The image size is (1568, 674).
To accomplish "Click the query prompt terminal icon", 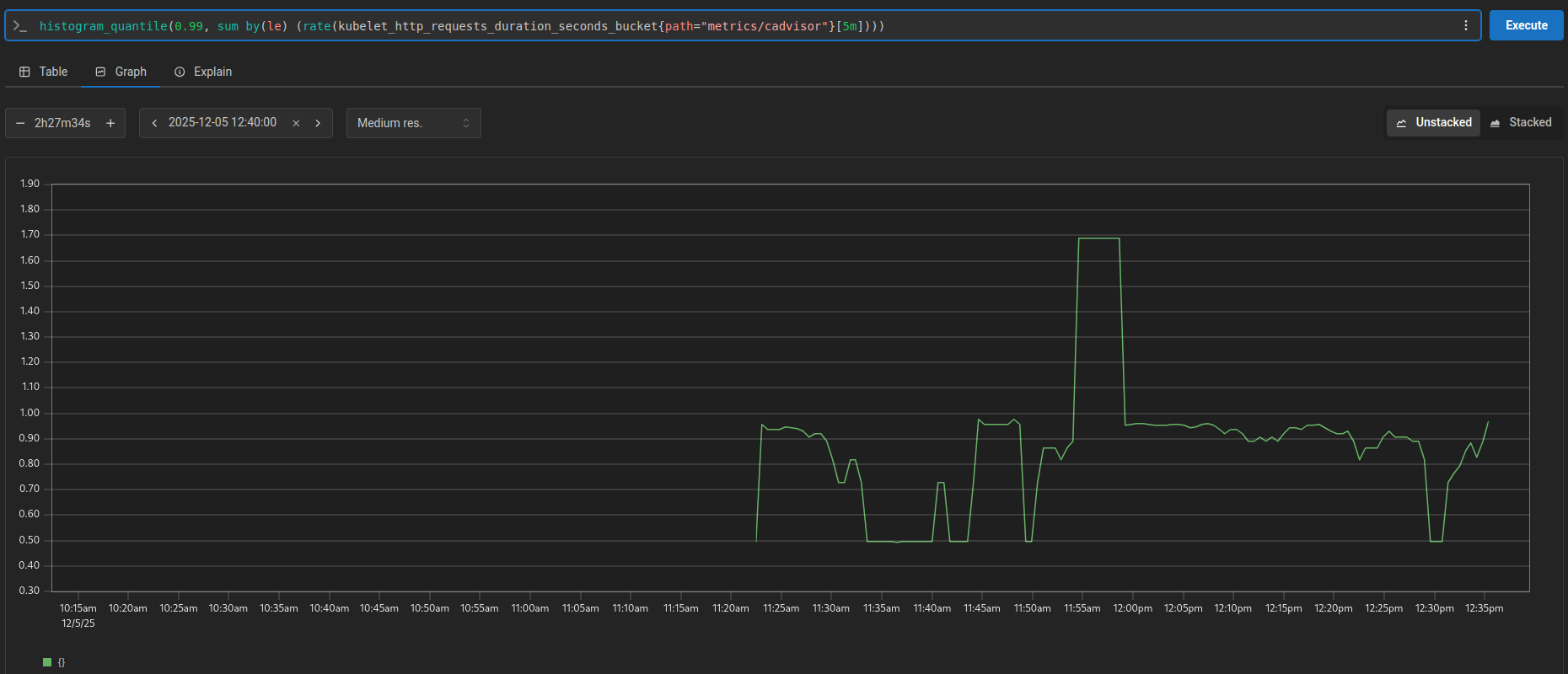I will (x=20, y=26).
